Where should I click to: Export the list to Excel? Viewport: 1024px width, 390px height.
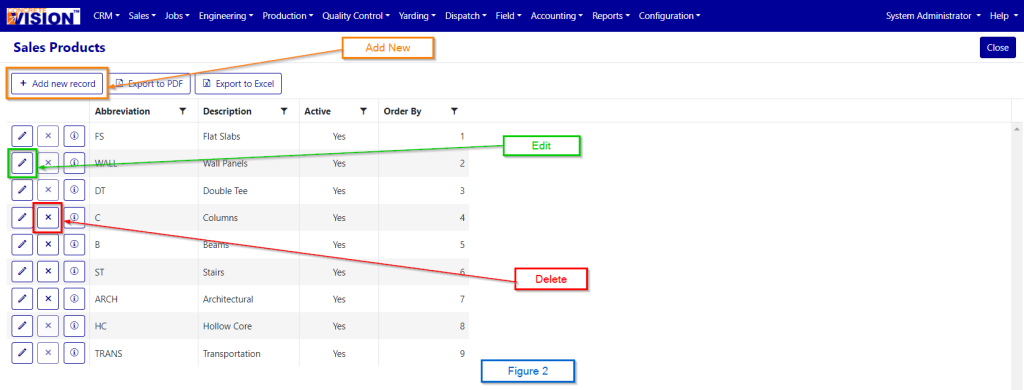[x=238, y=84]
